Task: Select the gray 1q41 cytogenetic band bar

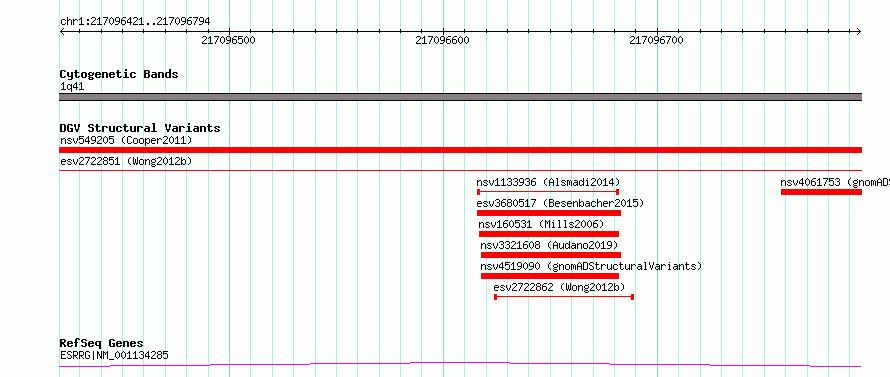Action: 460,97
